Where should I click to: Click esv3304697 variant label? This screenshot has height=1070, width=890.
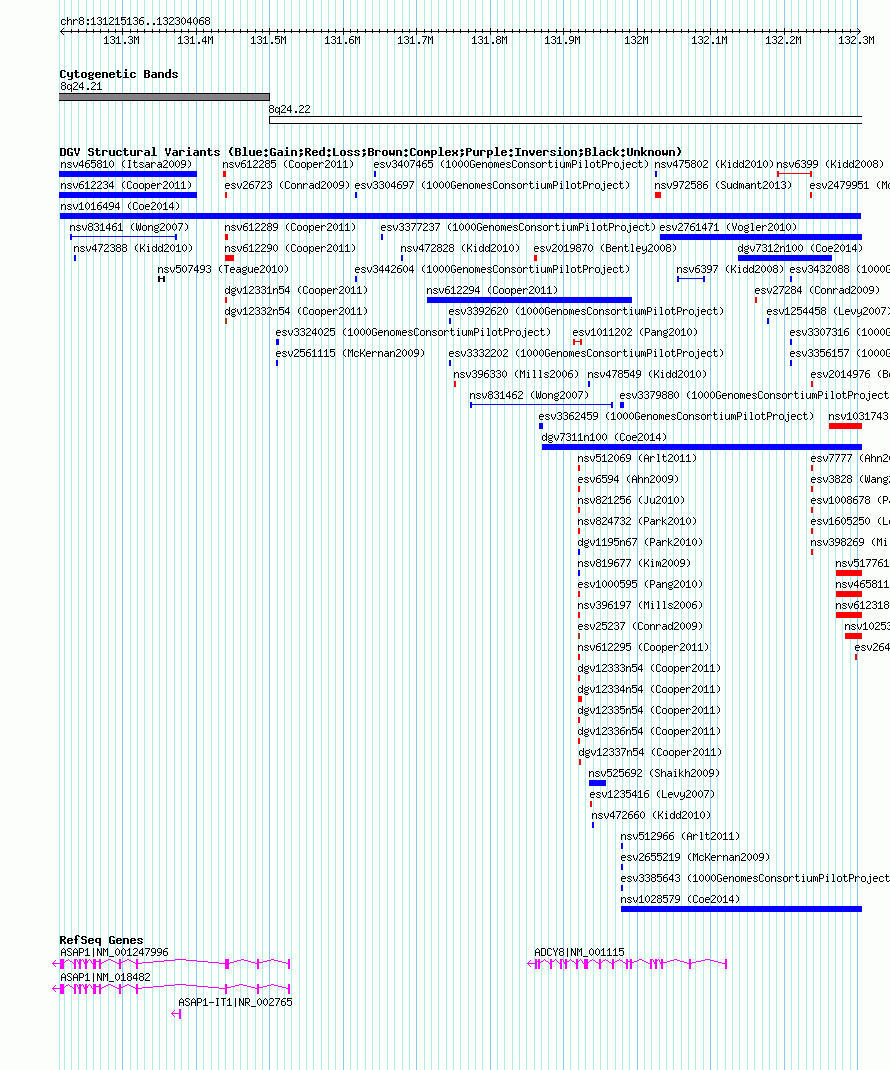(x=492, y=186)
